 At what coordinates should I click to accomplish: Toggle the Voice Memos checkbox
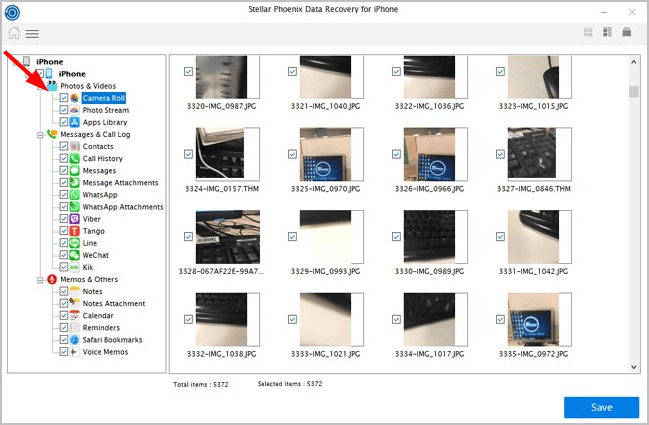pos(64,351)
